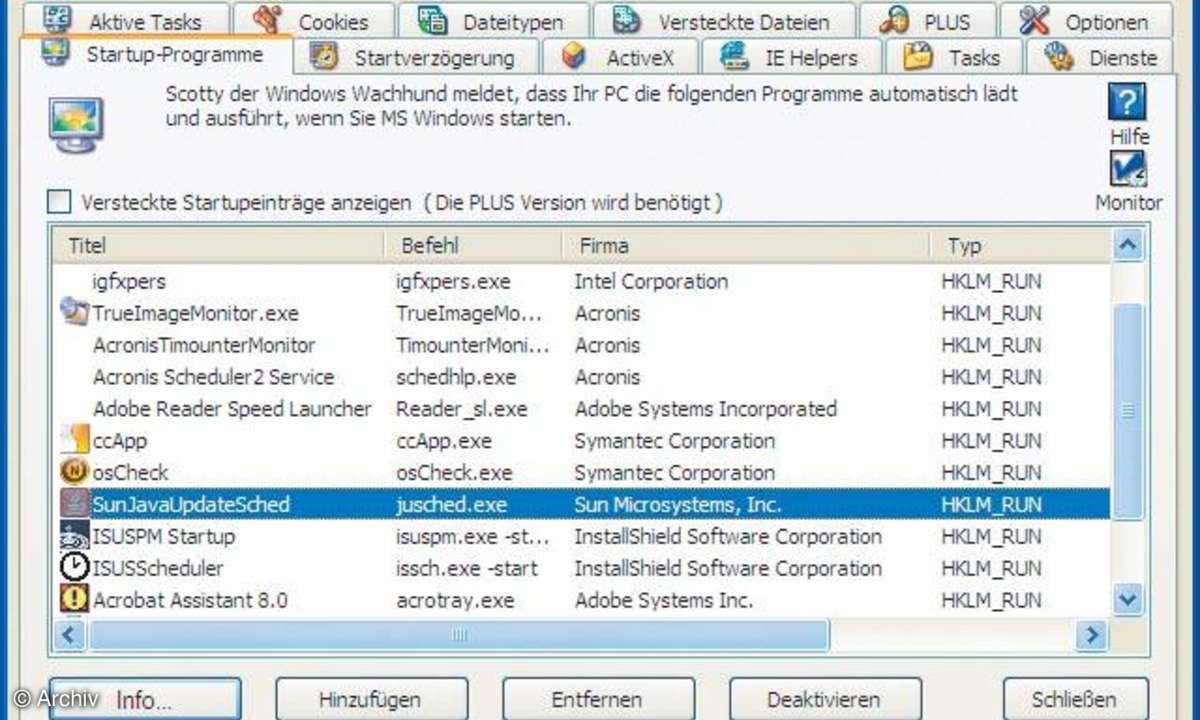Click the monitor picture beside Scotty description
This screenshot has width=1200, height=720.
point(76,125)
